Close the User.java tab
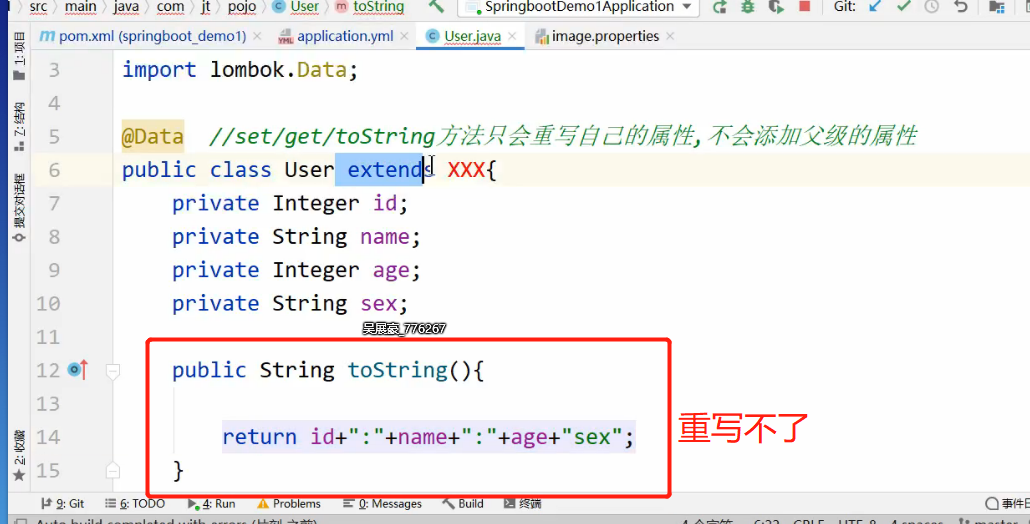The height and width of the screenshot is (524, 1030). (x=512, y=36)
